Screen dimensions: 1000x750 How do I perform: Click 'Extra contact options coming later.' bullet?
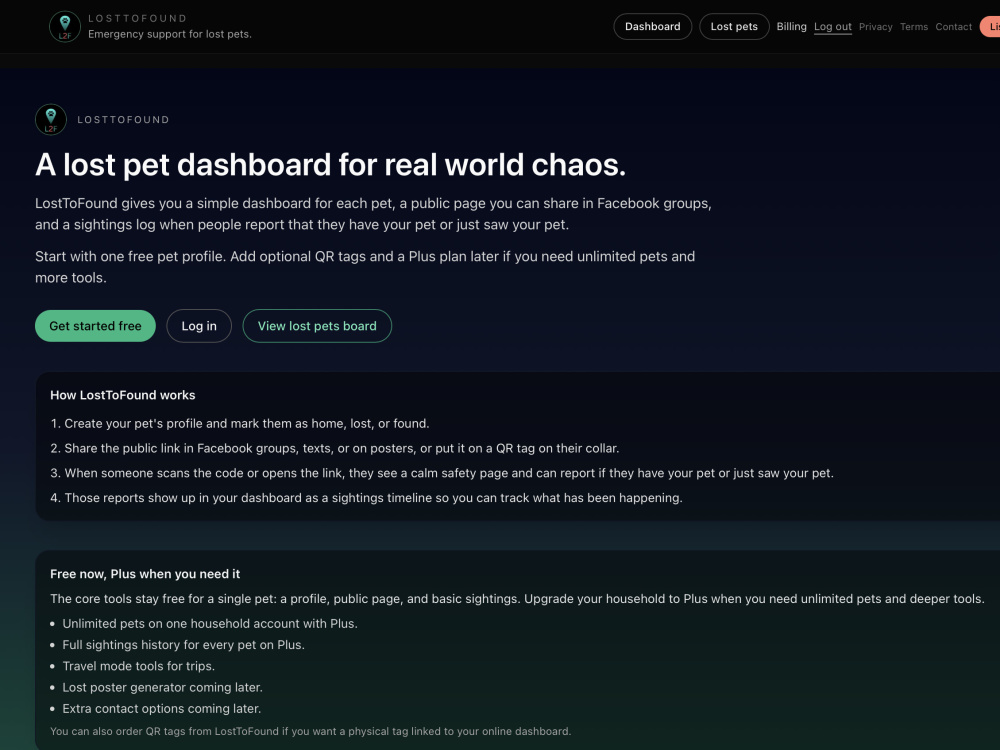161,709
